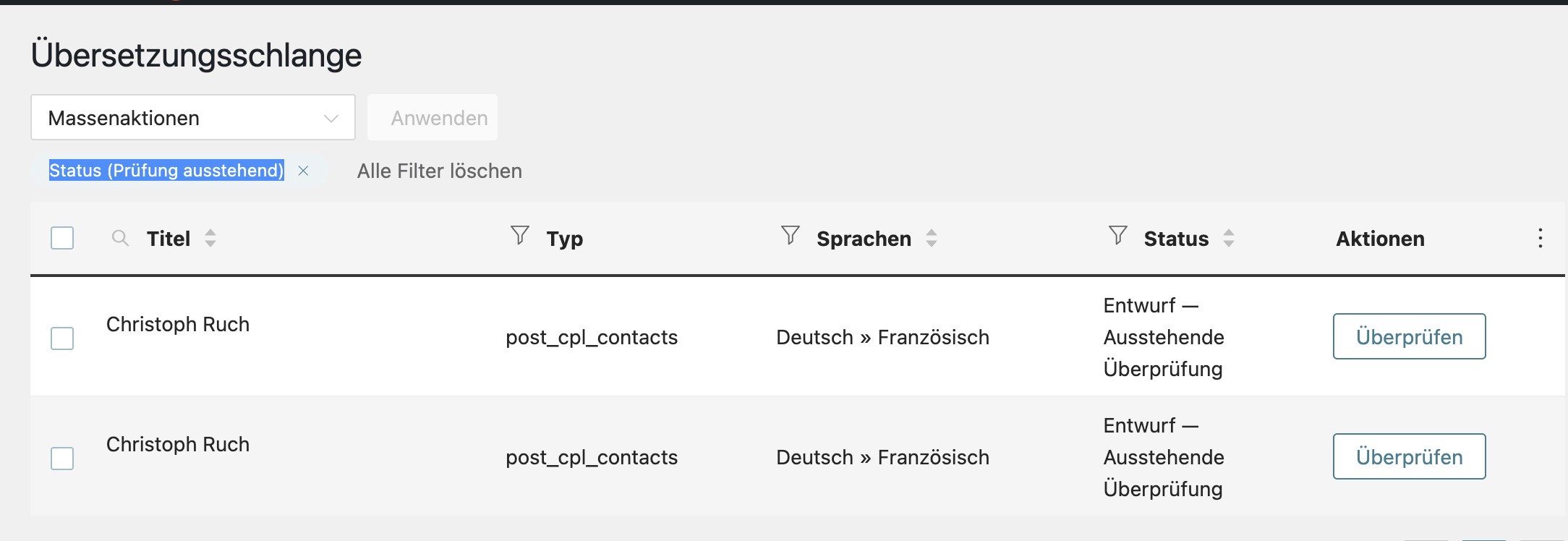Click the search magnifier icon beside Titel
The image size is (1568, 541).
(120, 238)
